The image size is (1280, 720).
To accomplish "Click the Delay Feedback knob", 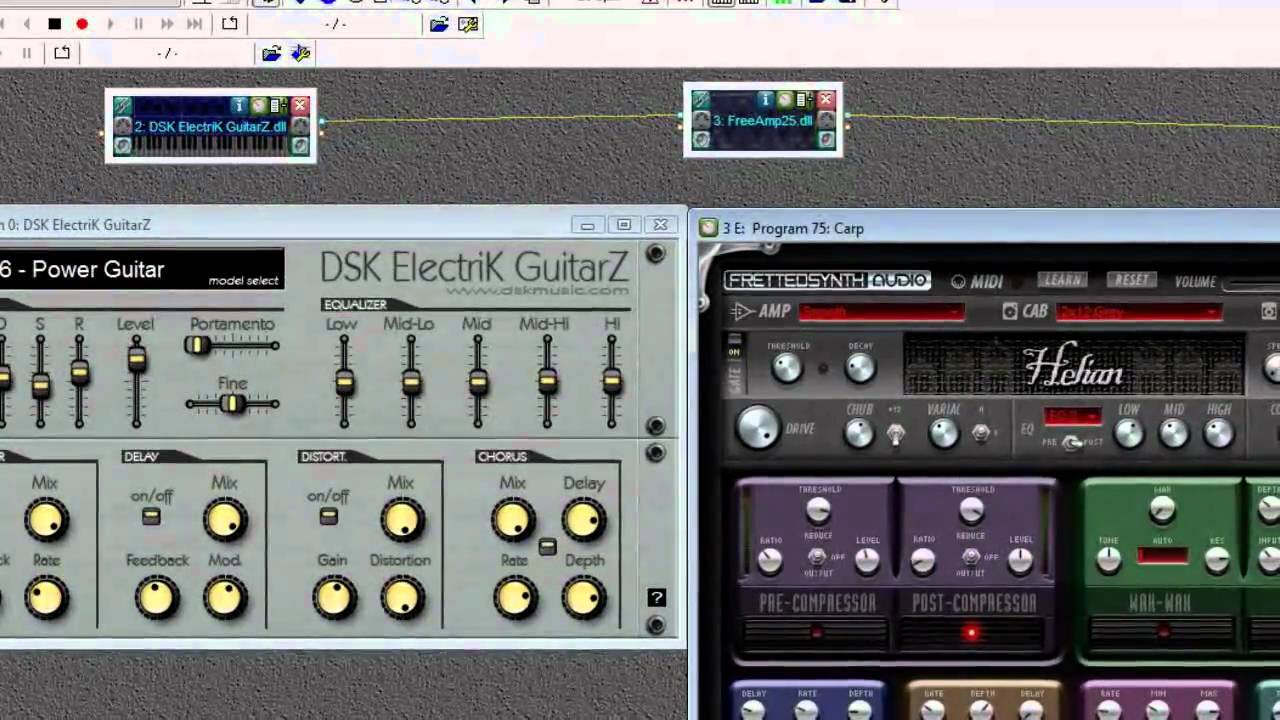I will tap(156, 597).
